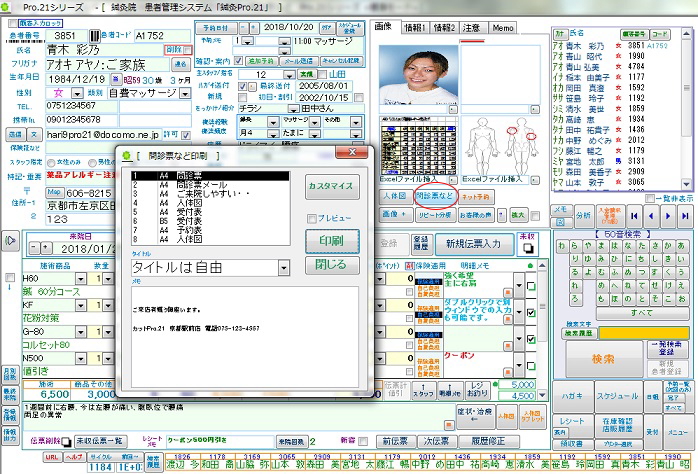Click the barcode icon beside patient number
The width and height of the screenshot is (698, 474).
[x=95, y=36]
